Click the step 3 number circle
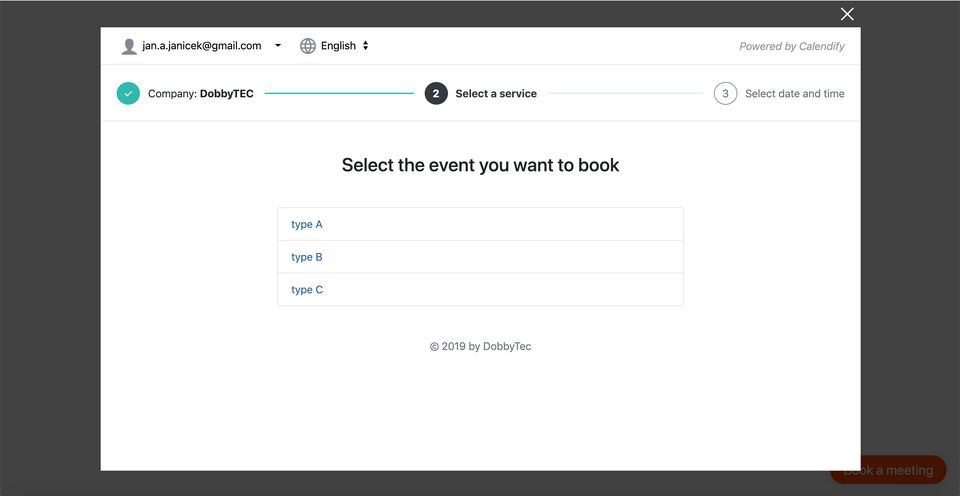The width and height of the screenshot is (960, 496). pyautogui.click(x=725, y=93)
